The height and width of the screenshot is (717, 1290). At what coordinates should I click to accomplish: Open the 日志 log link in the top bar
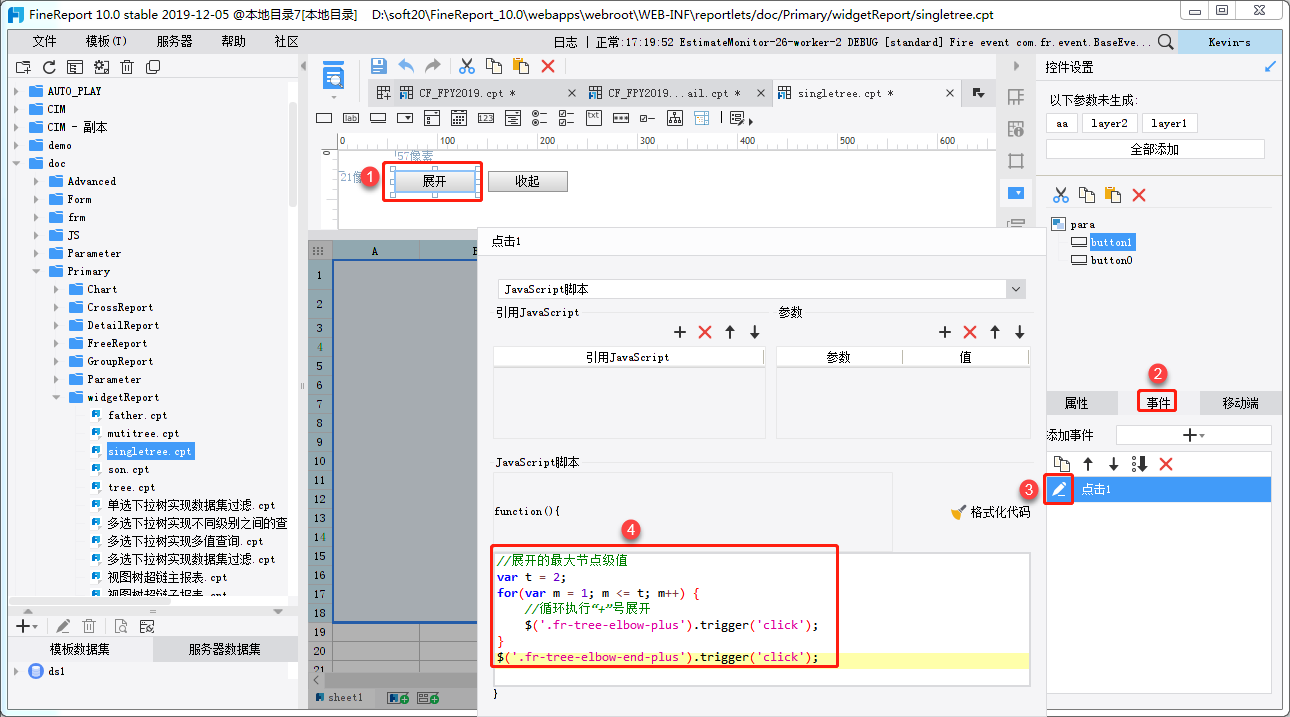[565, 42]
